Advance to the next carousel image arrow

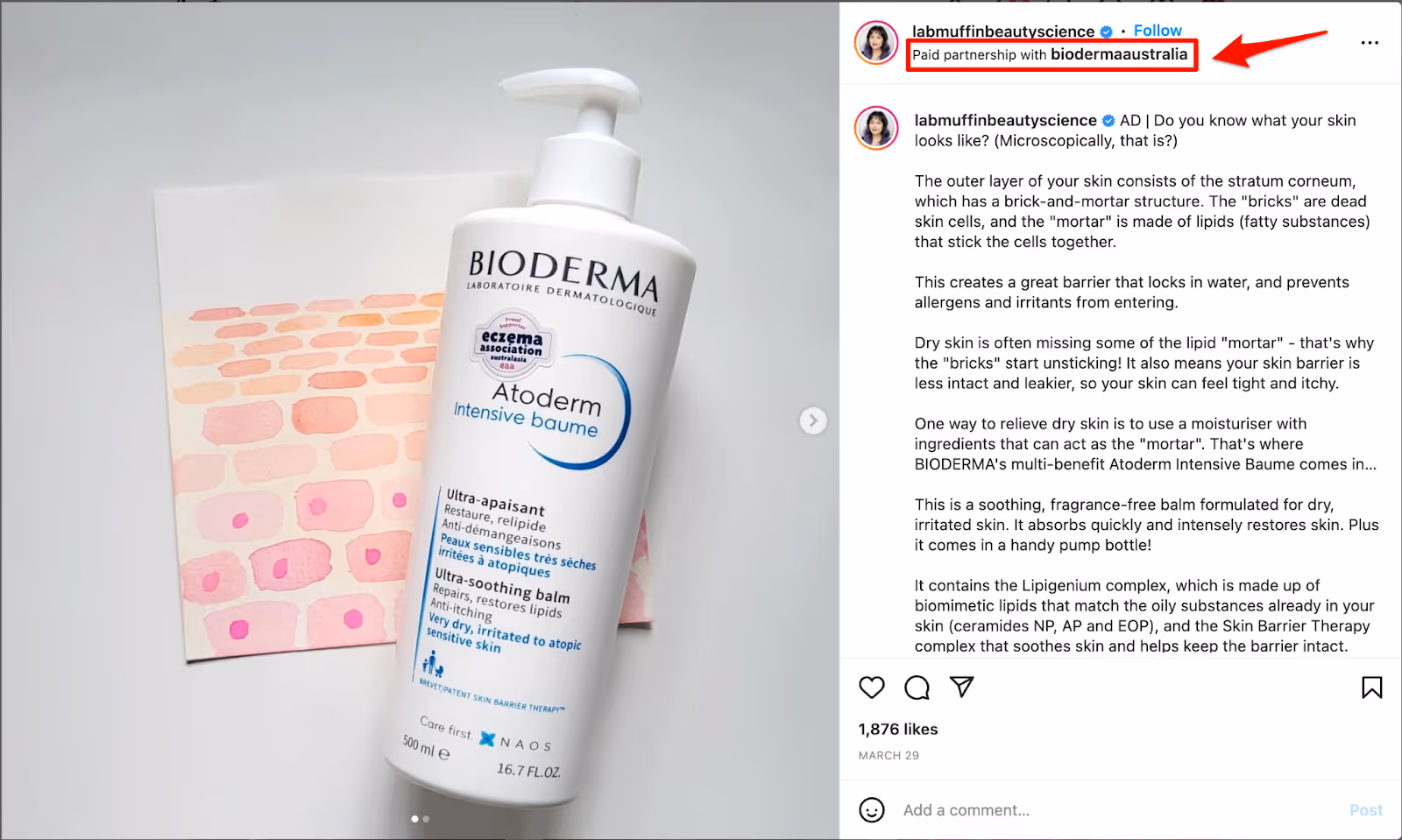click(813, 421)
